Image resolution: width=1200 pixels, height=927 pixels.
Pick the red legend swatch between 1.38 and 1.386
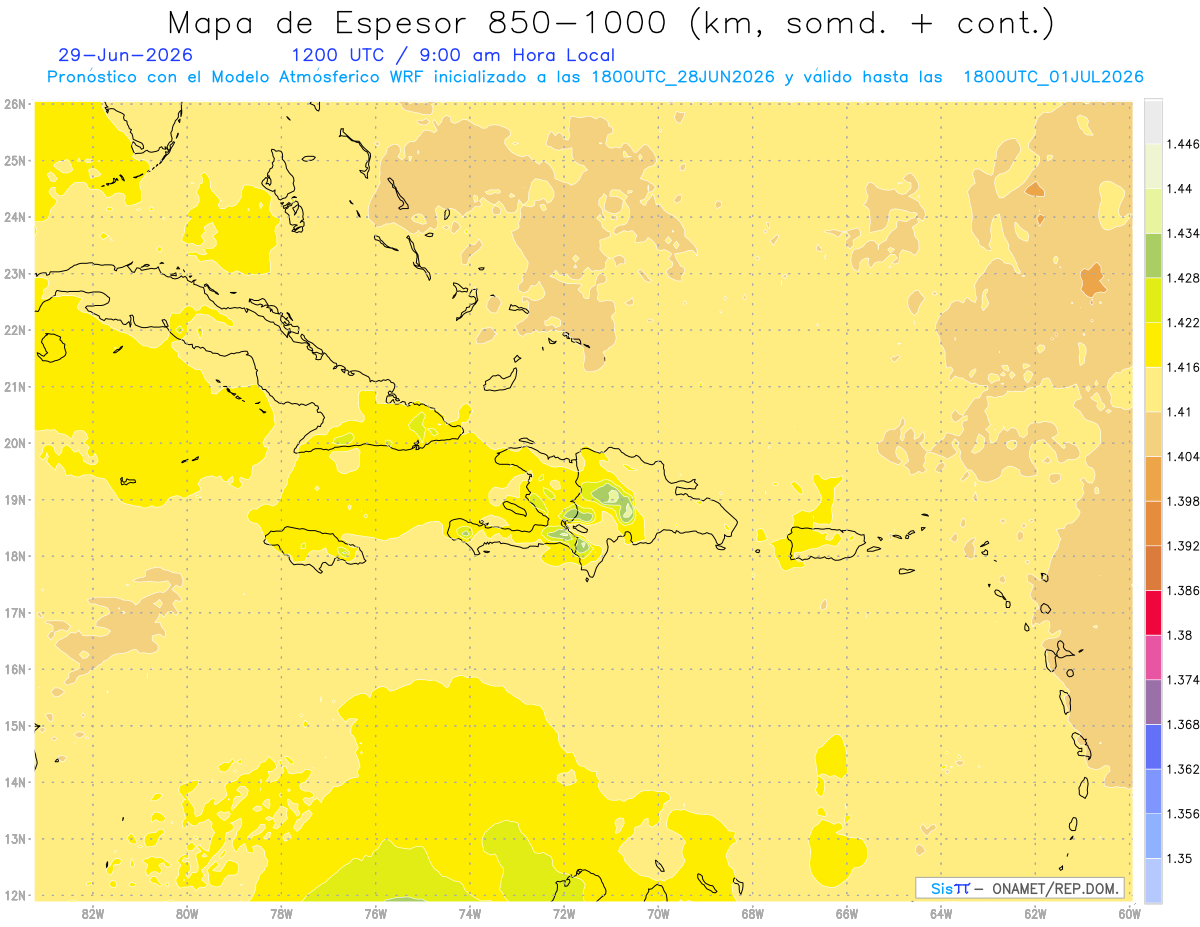1153,612
